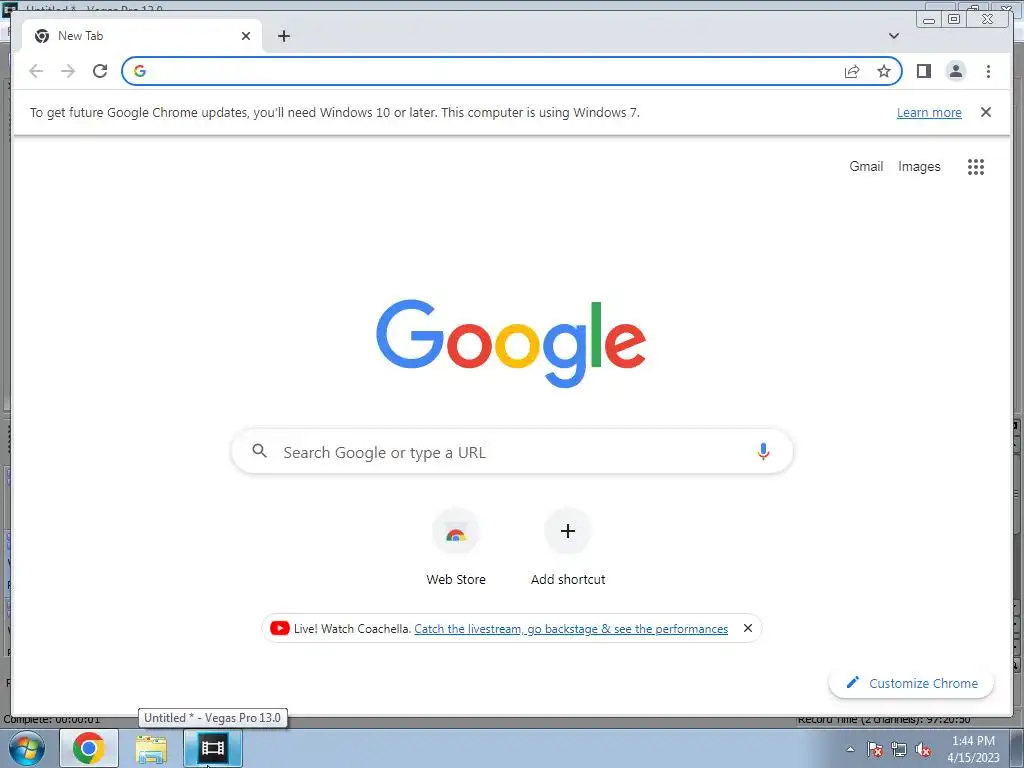Bookmark this tab with the star icon

click(x=884, y=71)
